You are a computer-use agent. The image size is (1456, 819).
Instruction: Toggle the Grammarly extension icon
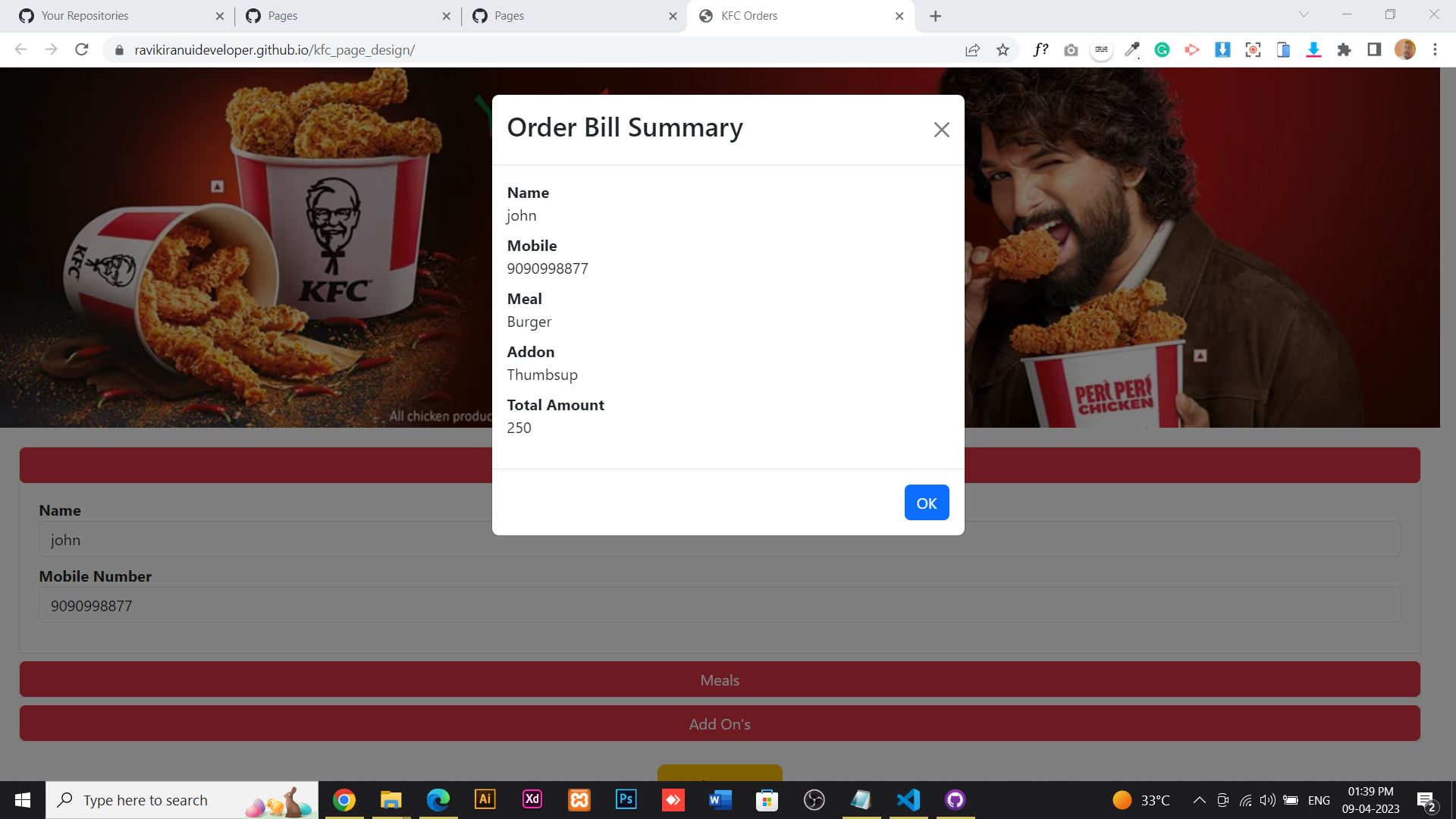click(1163, 49)
